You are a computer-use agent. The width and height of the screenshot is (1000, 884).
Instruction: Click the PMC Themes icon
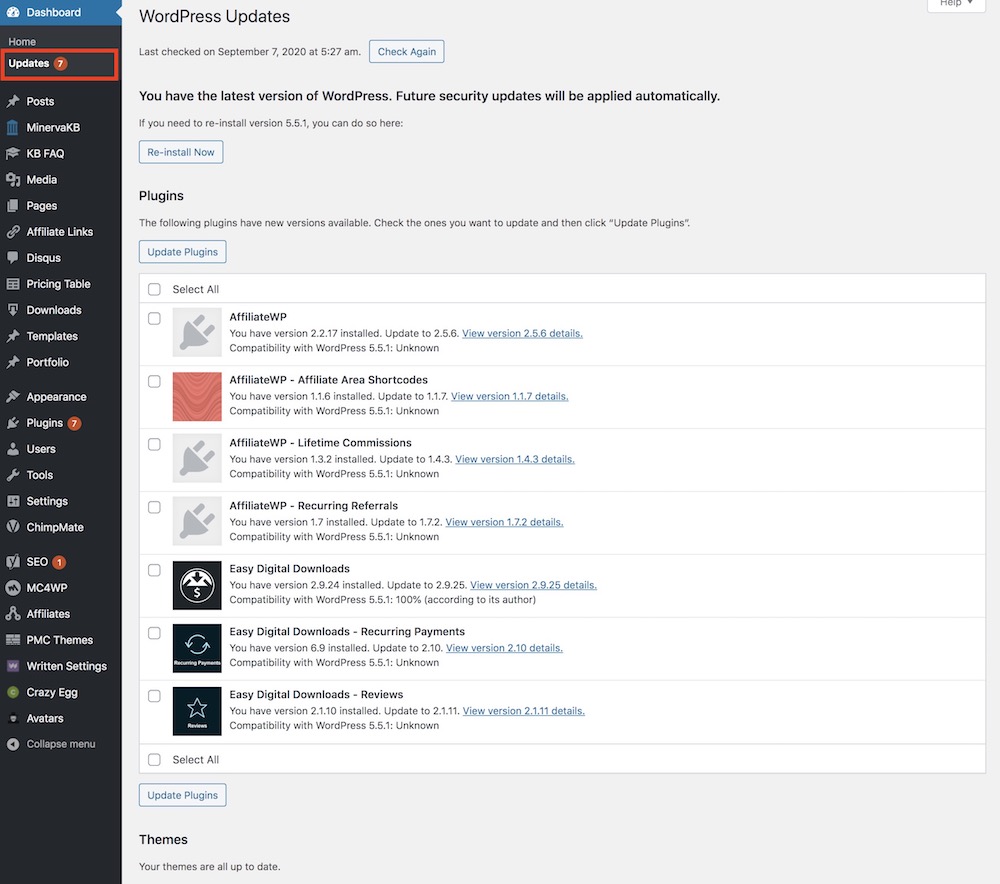click(x=13, y=640)
